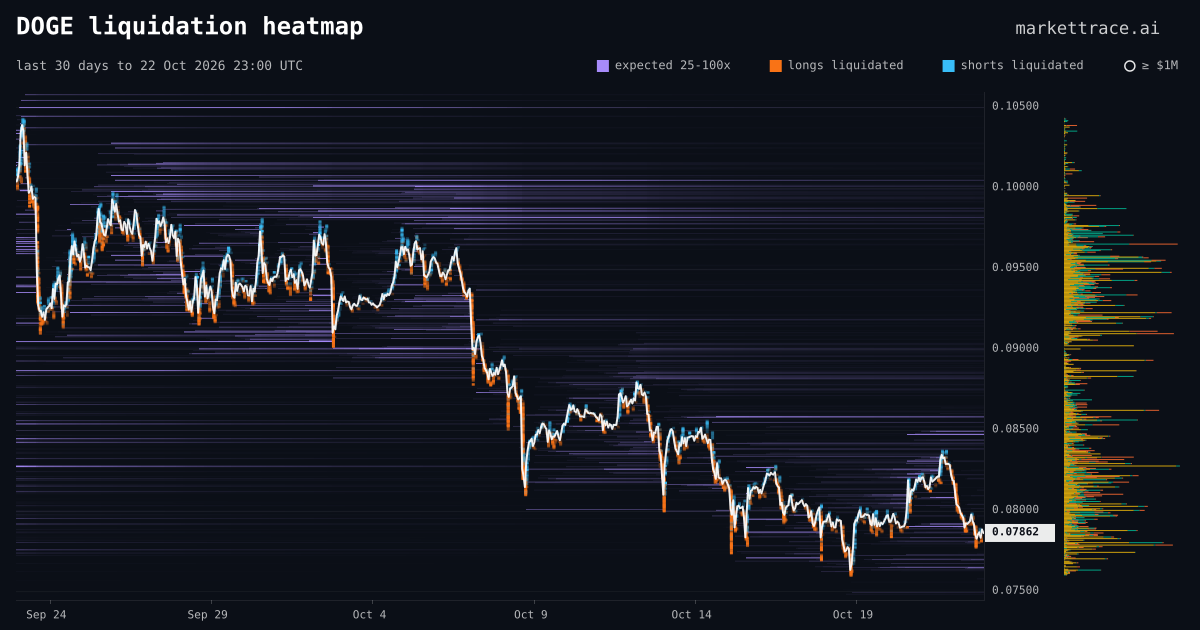
Task: Click the 0.10000 price axis label
Action: (x=1015, y=186)
